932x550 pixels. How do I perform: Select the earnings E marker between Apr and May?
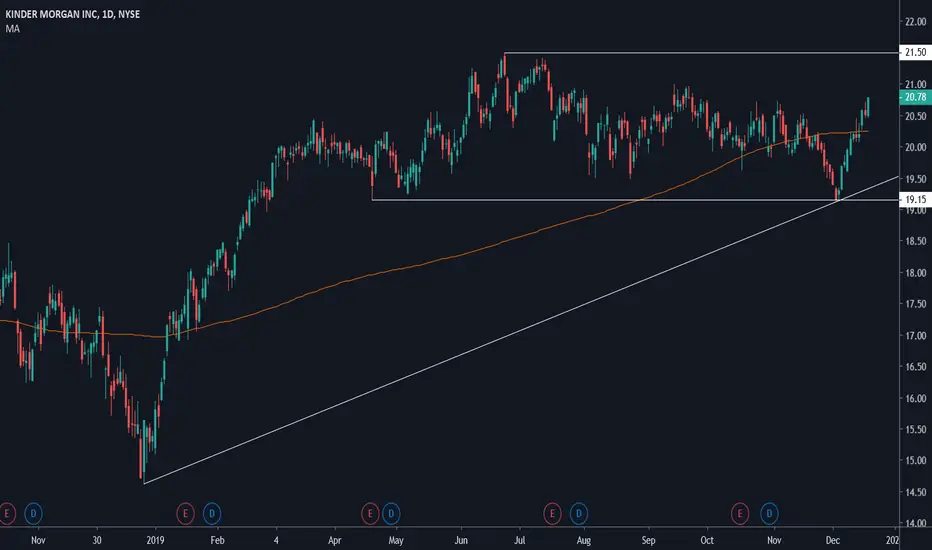coord(370,513)
